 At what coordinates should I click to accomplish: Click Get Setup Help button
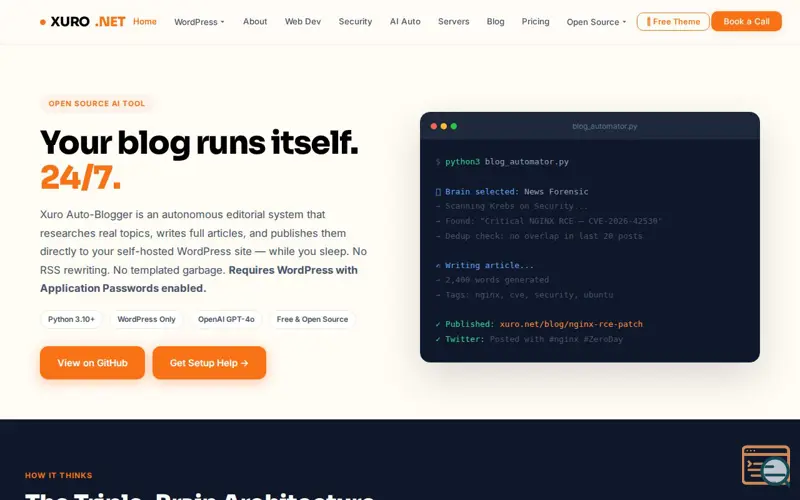pyautogui.click(x=209, y=363)
